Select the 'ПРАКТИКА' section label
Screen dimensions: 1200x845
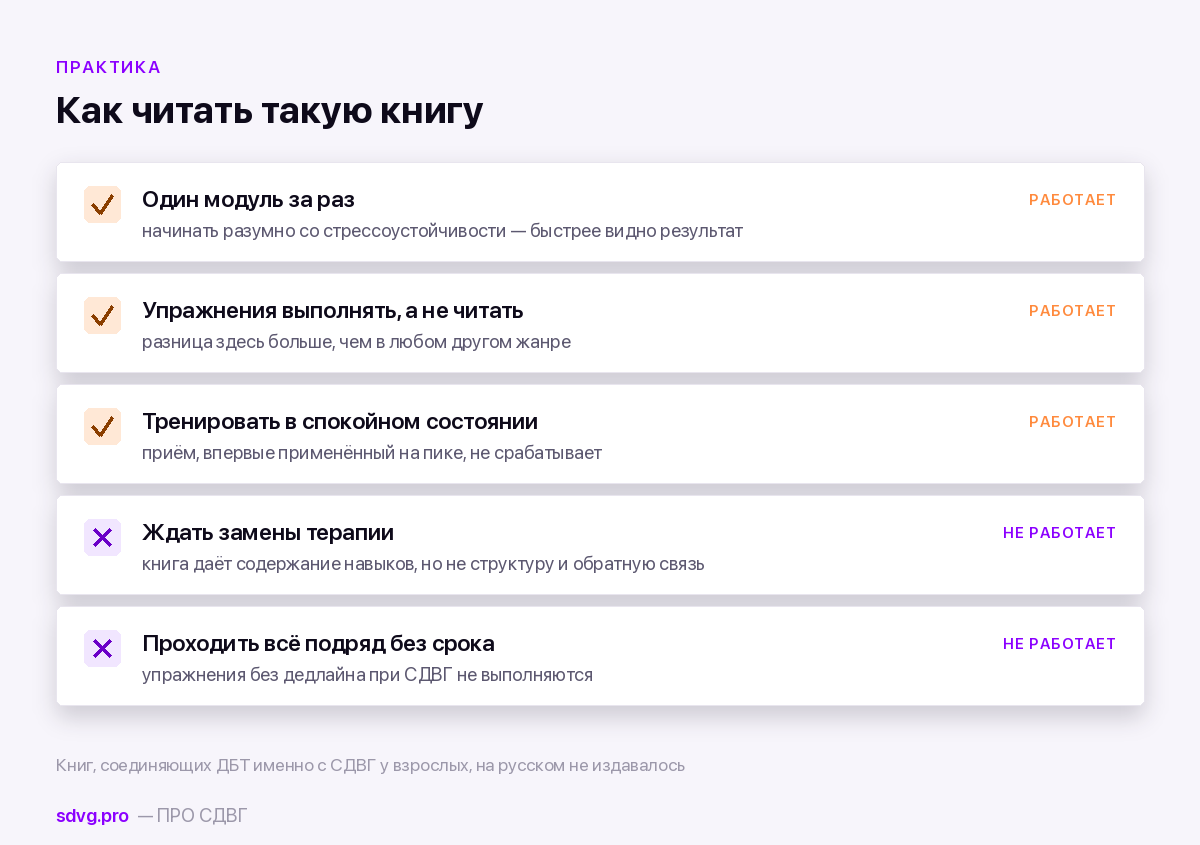pyautogui.click(x=108, y=67)
